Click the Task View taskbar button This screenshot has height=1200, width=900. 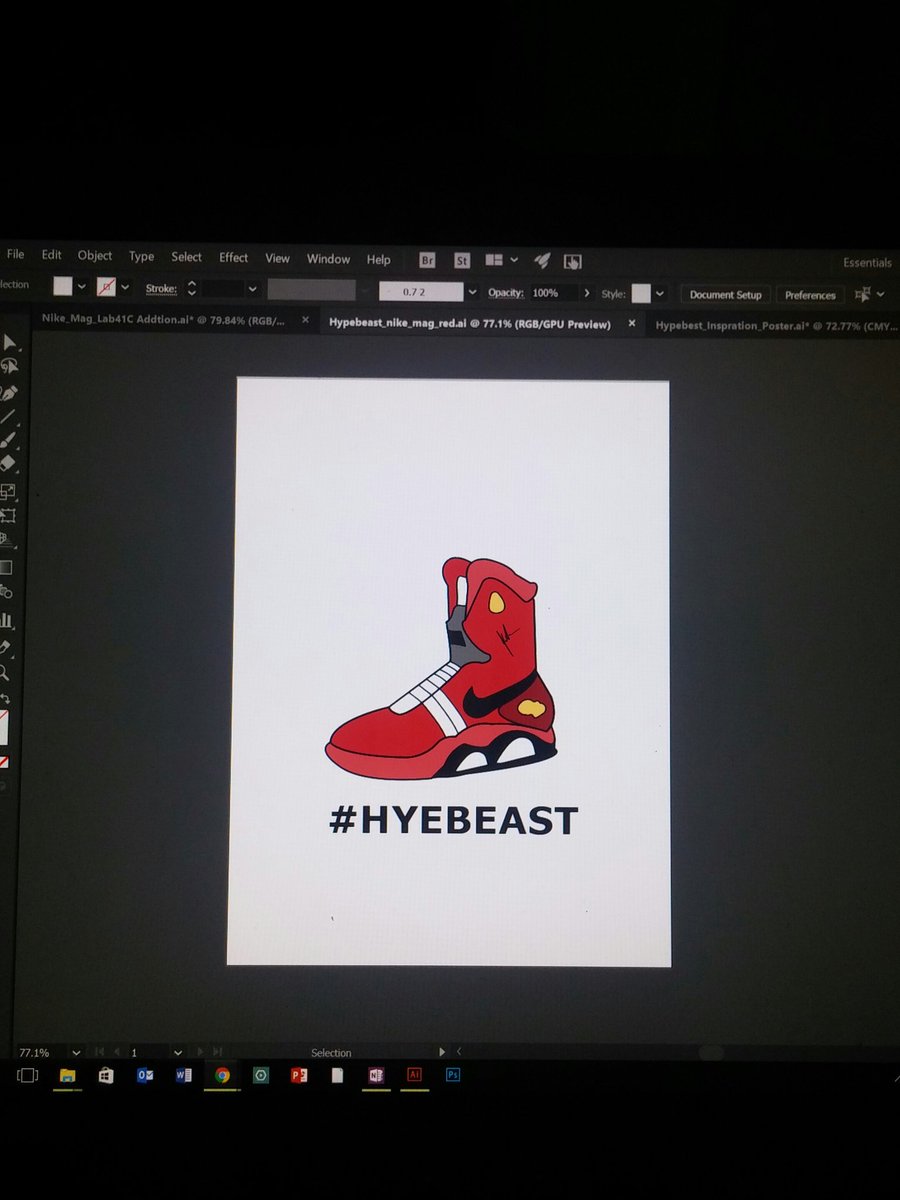point(27,1075)
